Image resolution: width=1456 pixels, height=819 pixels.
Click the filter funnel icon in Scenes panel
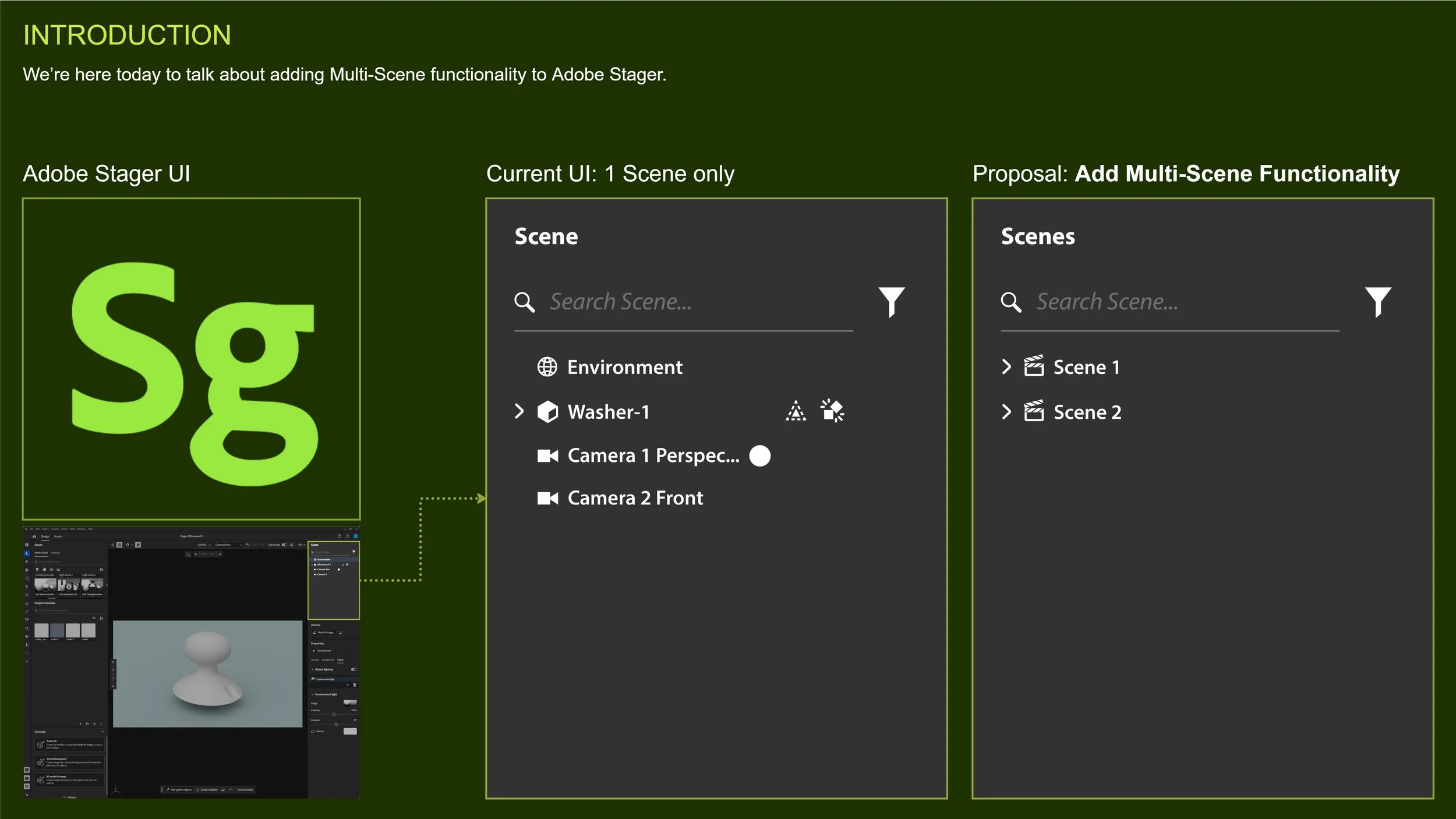click(x=1377, y=301)
